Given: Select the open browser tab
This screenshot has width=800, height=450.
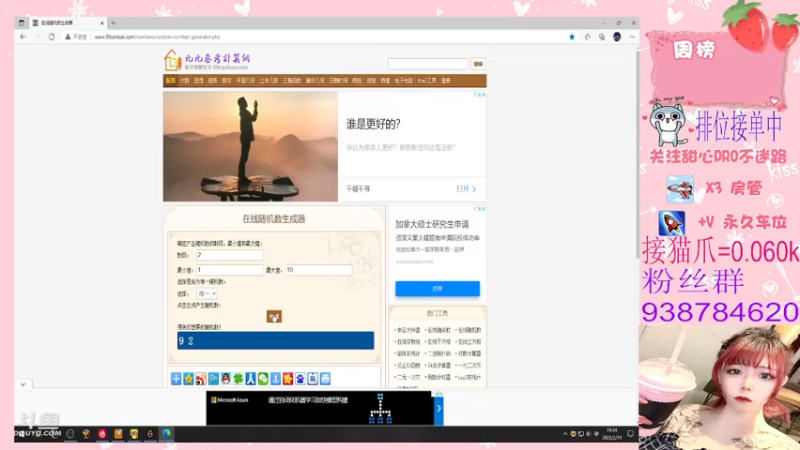Looking at the screenshot, I should [67, 23].
